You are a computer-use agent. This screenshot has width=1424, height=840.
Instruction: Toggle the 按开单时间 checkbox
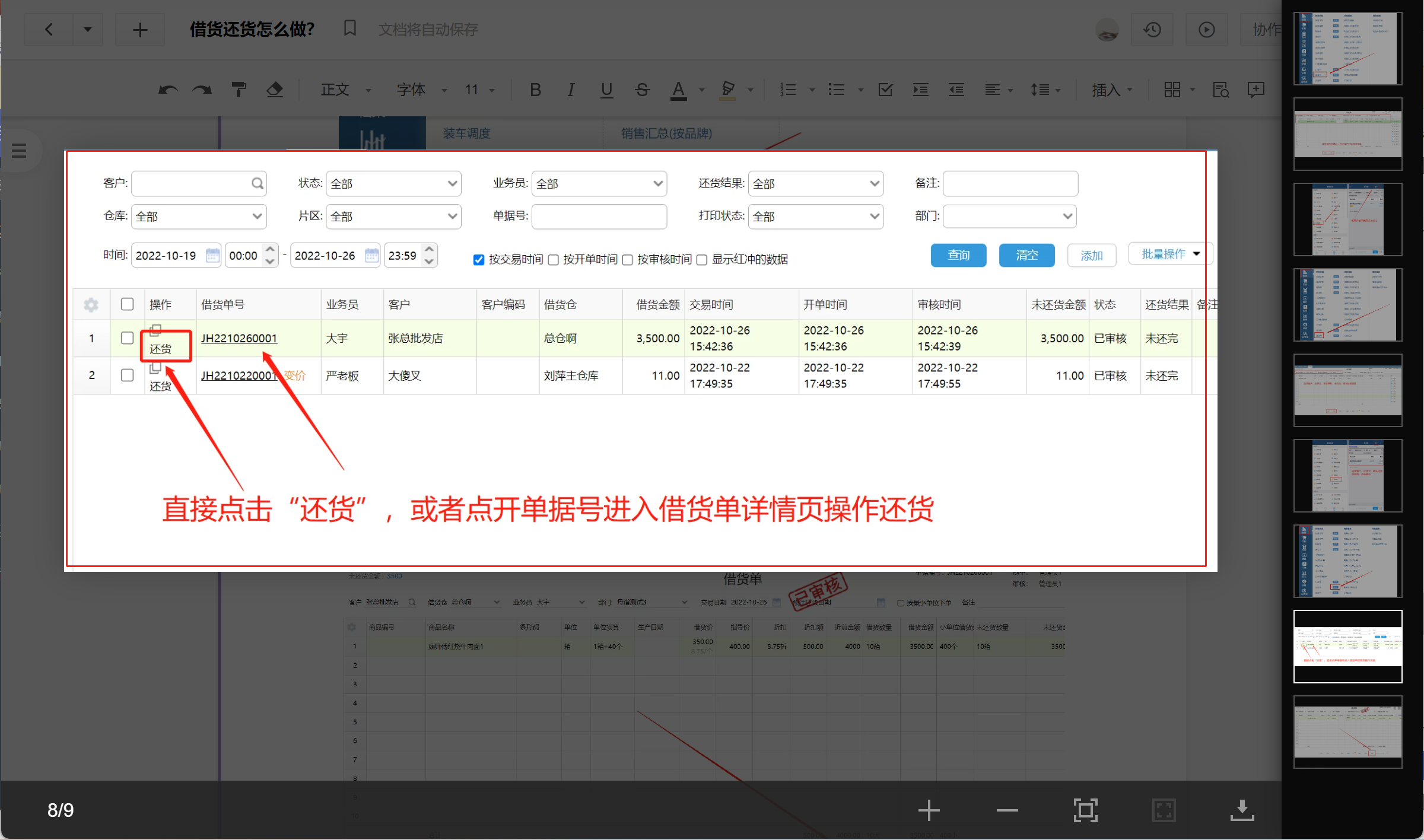[x=554, y=260]
